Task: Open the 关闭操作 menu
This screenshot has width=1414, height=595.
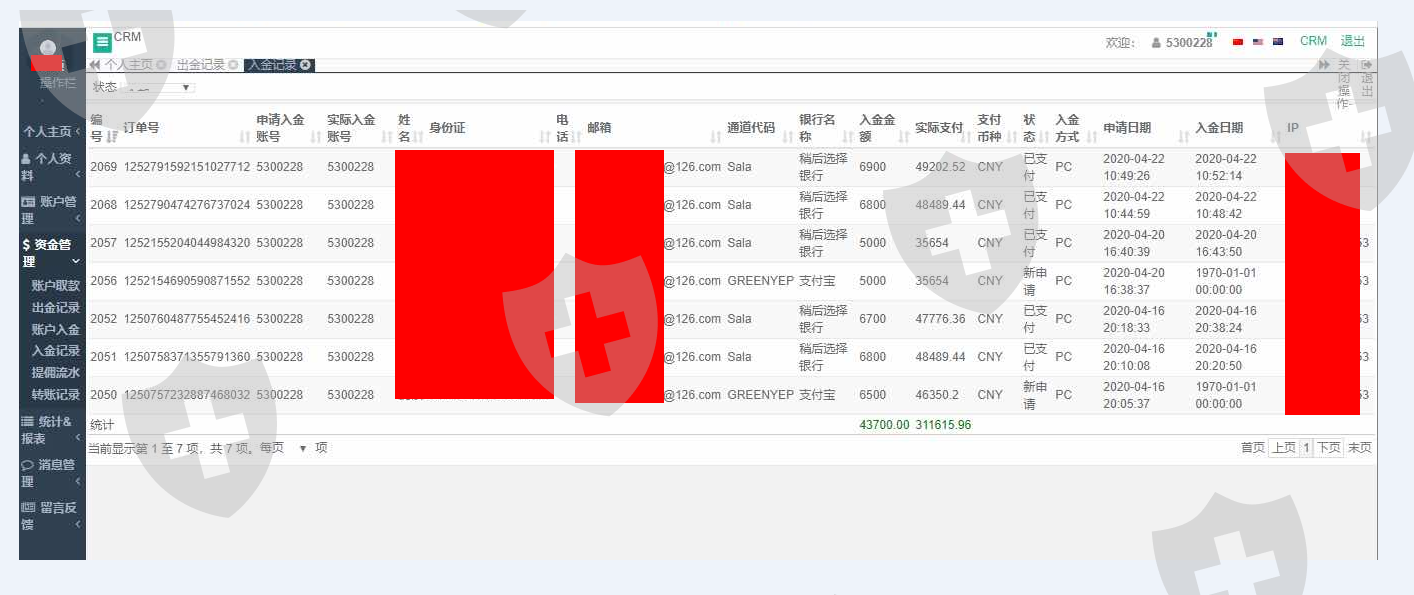Action: point(1344,84)
